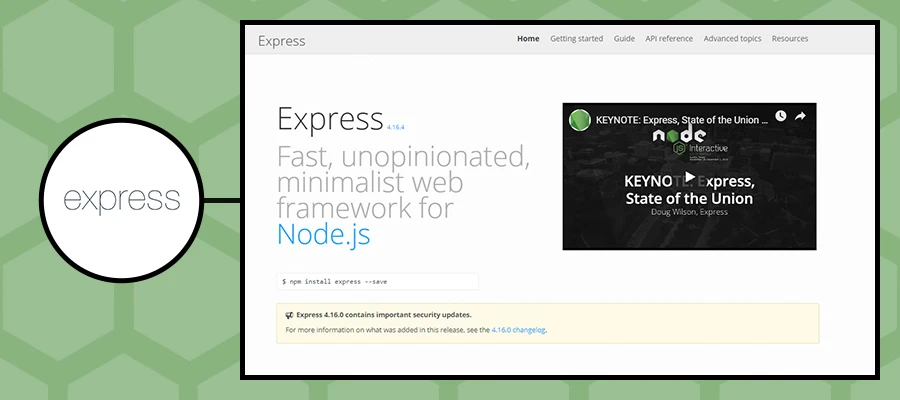Screen dimensions: 900x400
Task: Click the large Express page heading
Action: point(330,118)
